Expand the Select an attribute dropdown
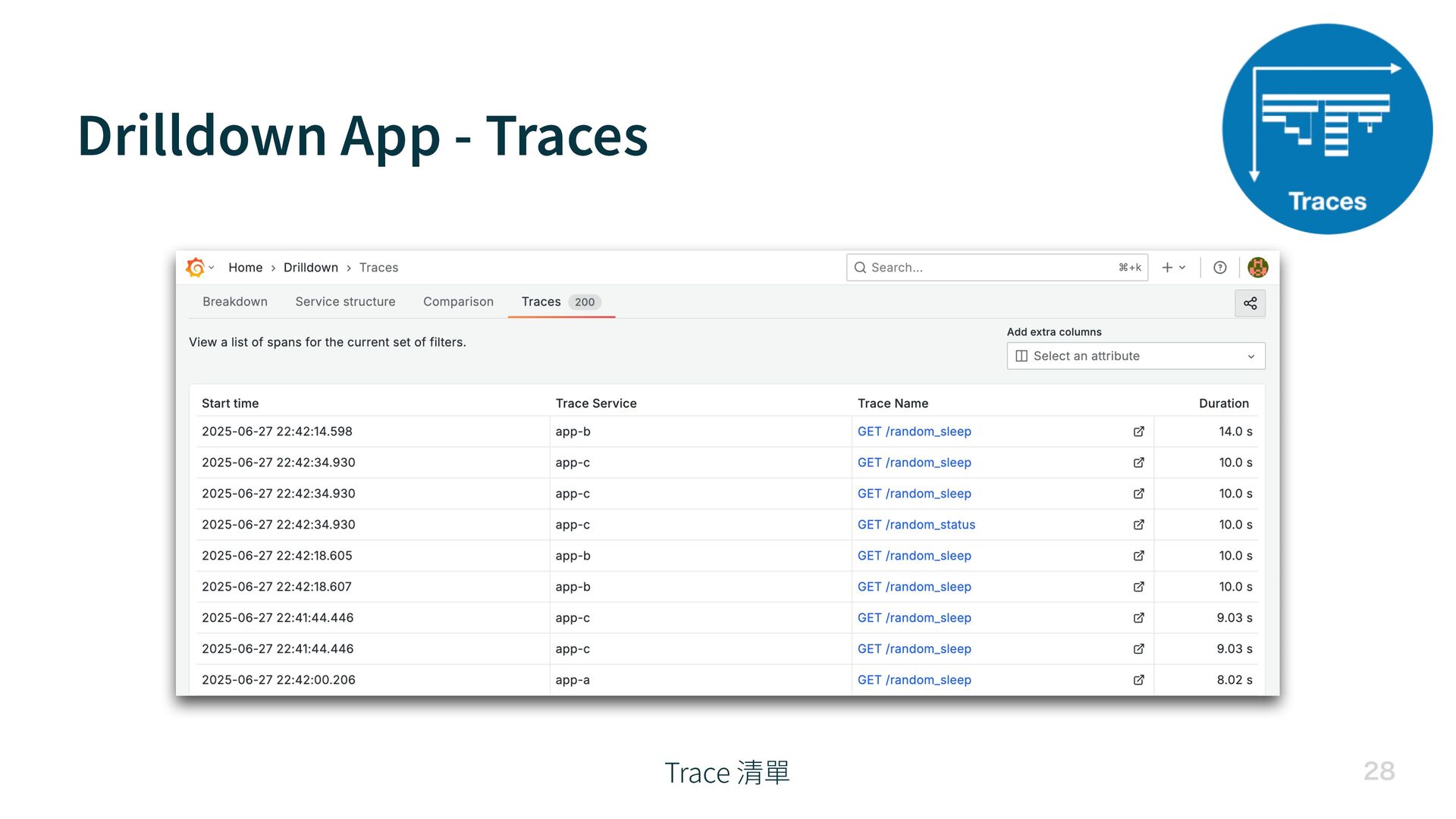1456x819 pixels. click(1135, 356)
